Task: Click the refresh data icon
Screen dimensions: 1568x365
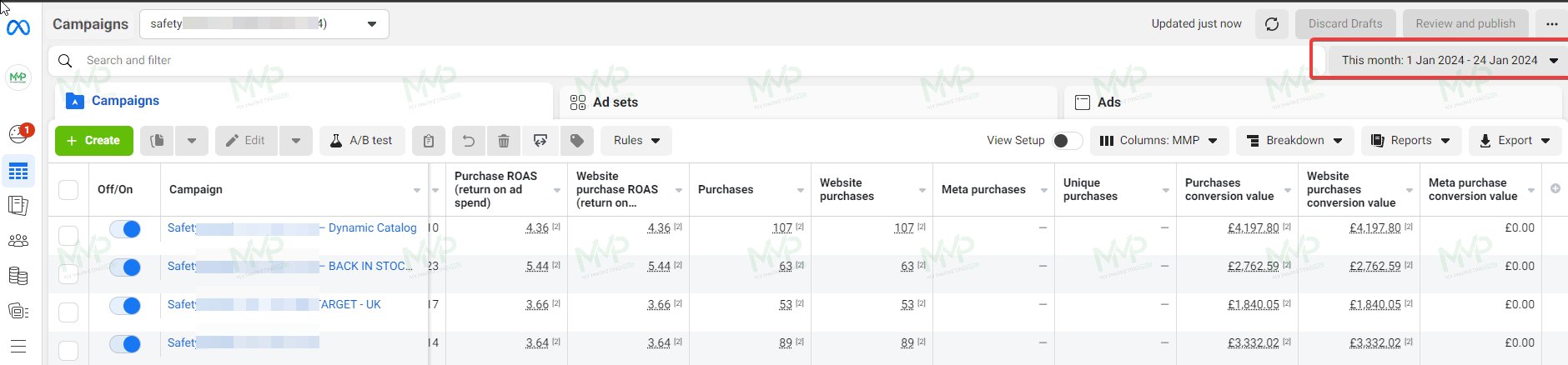Action: (1272, 24)
